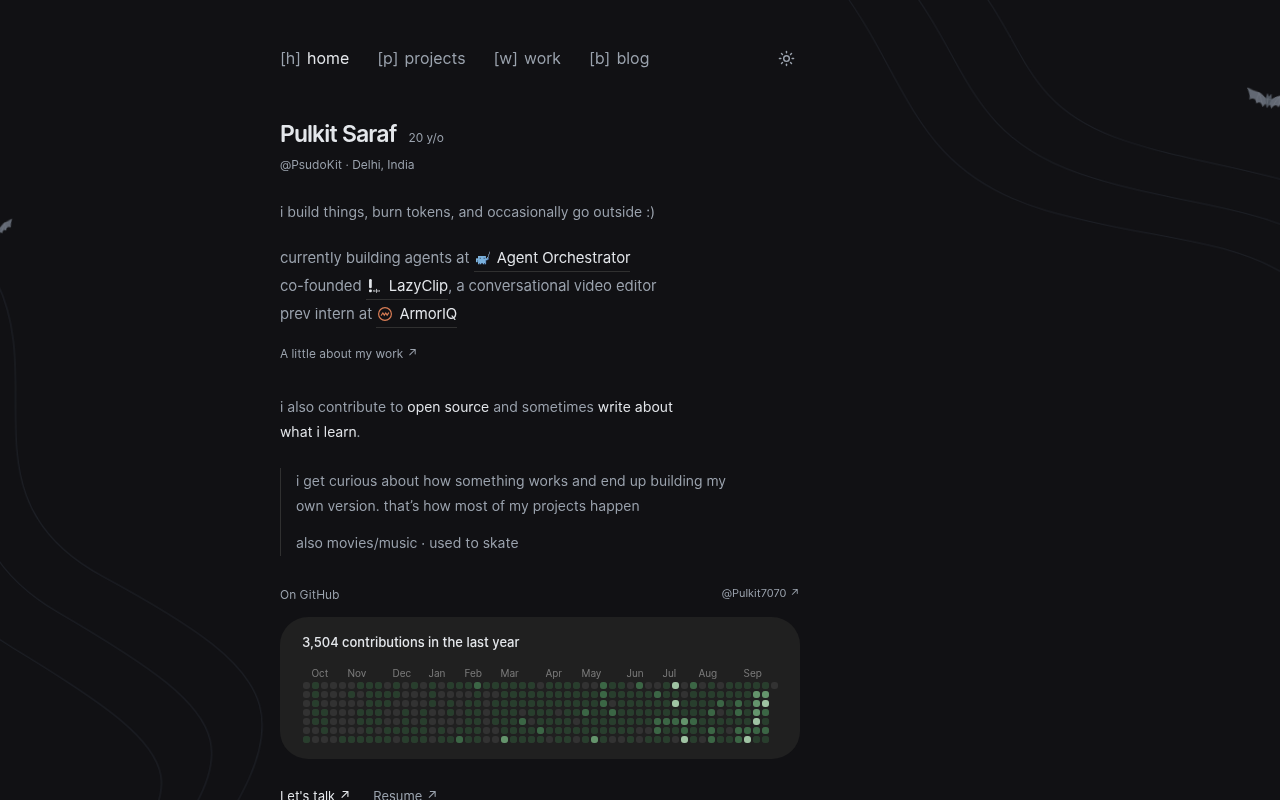Toggle the light/dark theme sun icon
1280x800 pixels.
point(786,59)
